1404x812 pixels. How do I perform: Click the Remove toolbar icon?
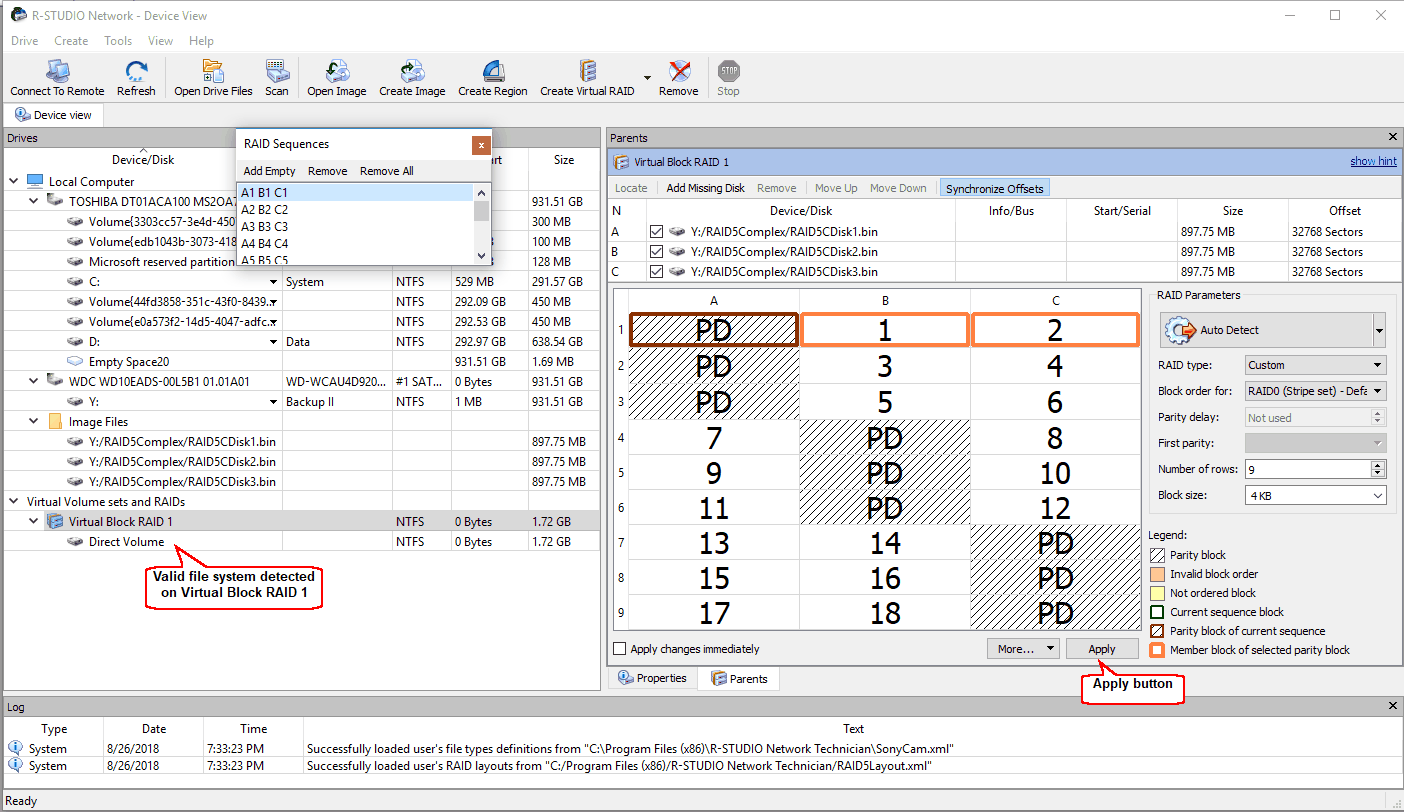click(x=679, y=71)
